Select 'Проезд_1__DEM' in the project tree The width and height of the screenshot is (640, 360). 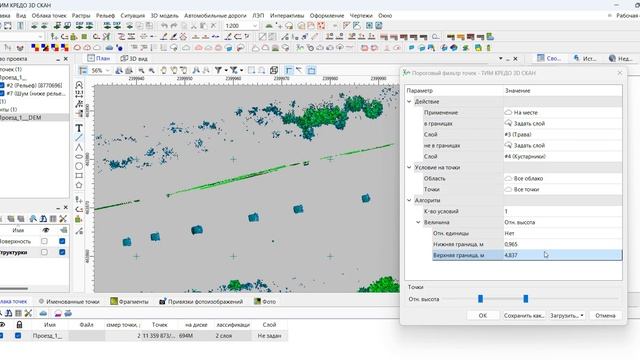[20, 118]
